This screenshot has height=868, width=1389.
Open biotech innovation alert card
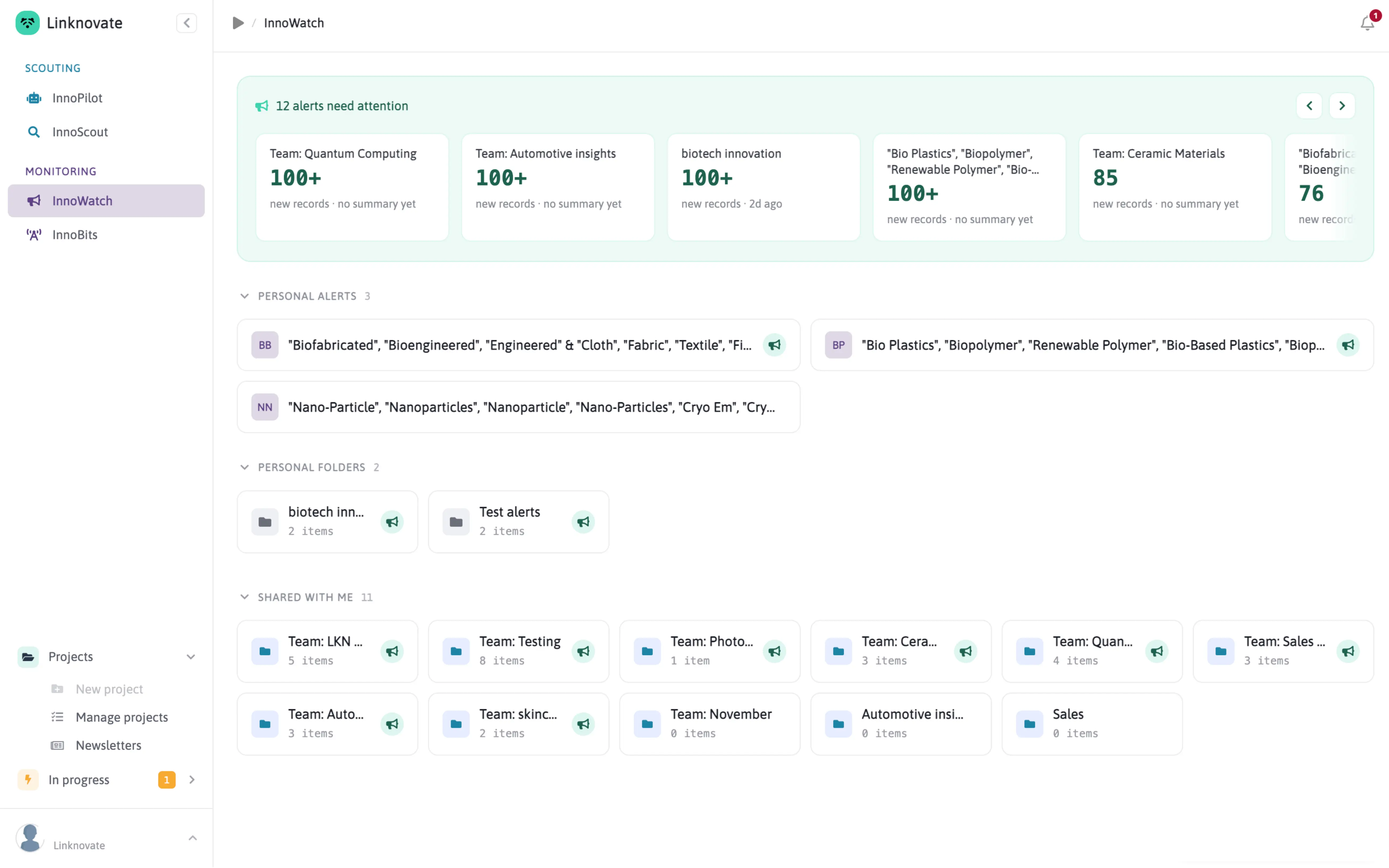[763, 187]
